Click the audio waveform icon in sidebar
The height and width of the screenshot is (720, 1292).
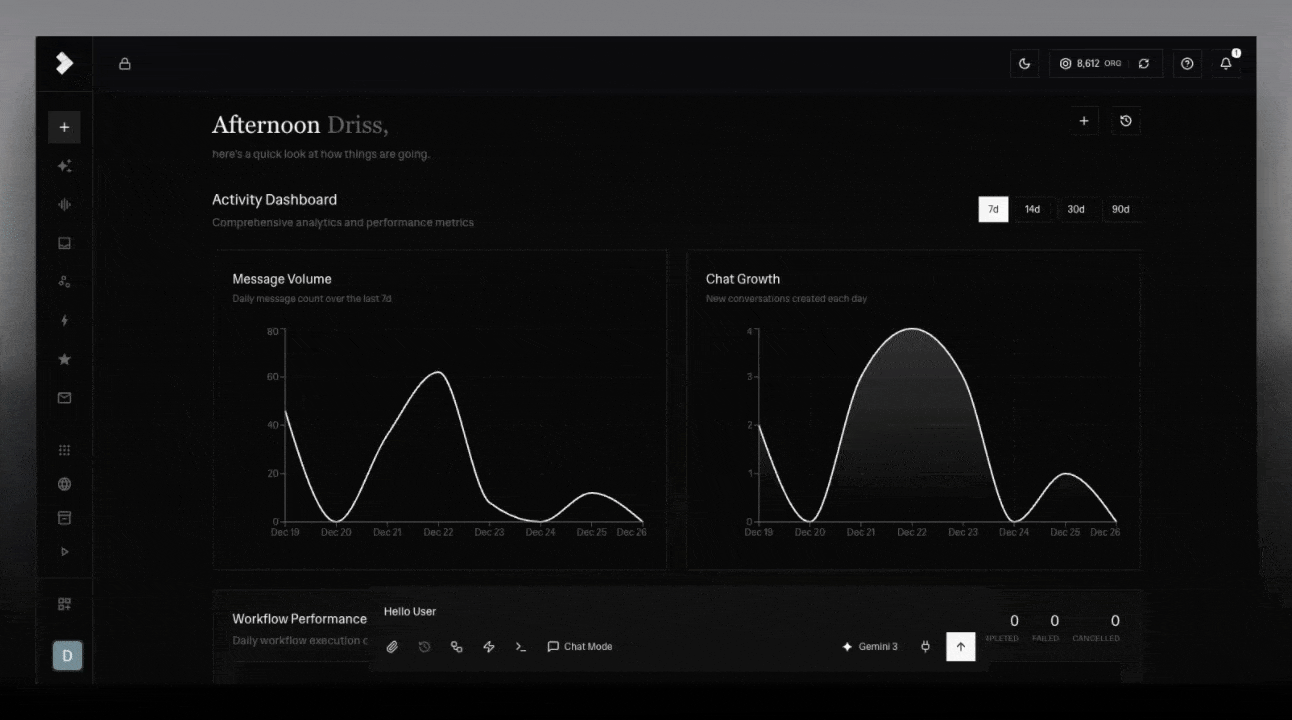point(65,205)
